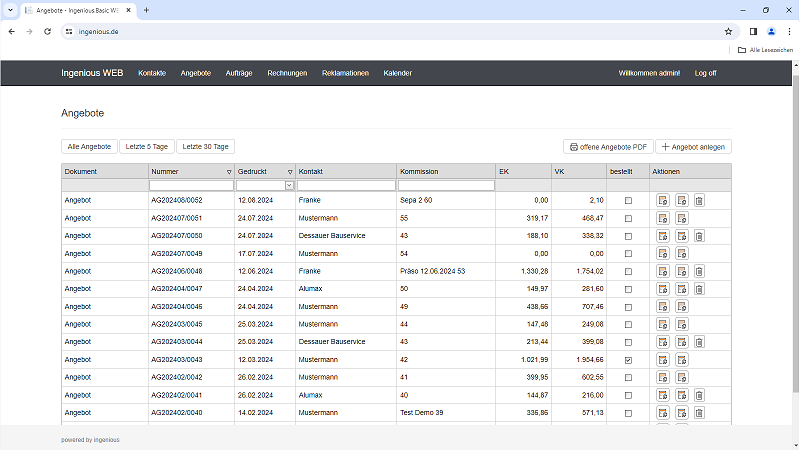800x450 pixels.
Task: Click the Nummer filter input field
Action: point(191,185)
